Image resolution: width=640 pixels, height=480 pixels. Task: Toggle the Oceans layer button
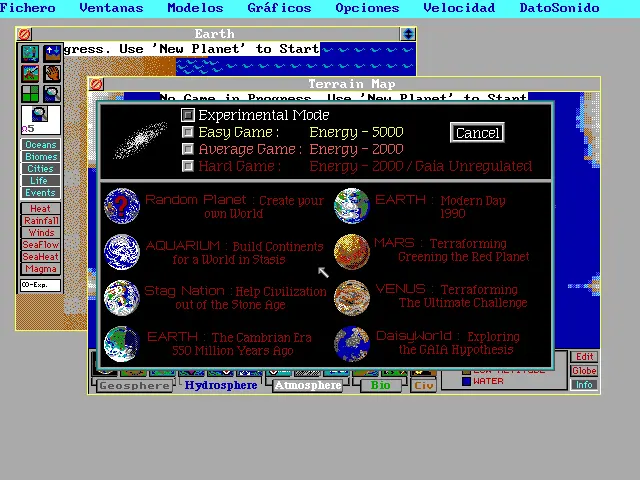point(41,145)
